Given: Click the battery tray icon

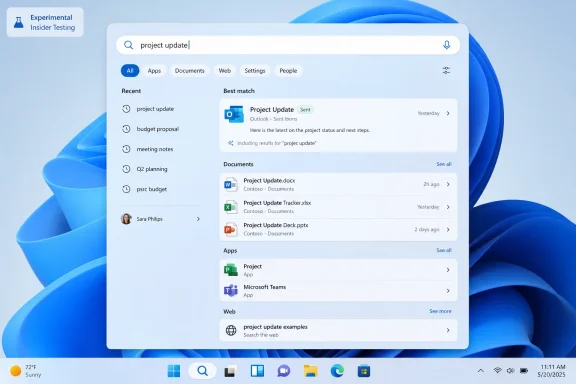Looking at the screenshot, I should (x=524, y=370).
